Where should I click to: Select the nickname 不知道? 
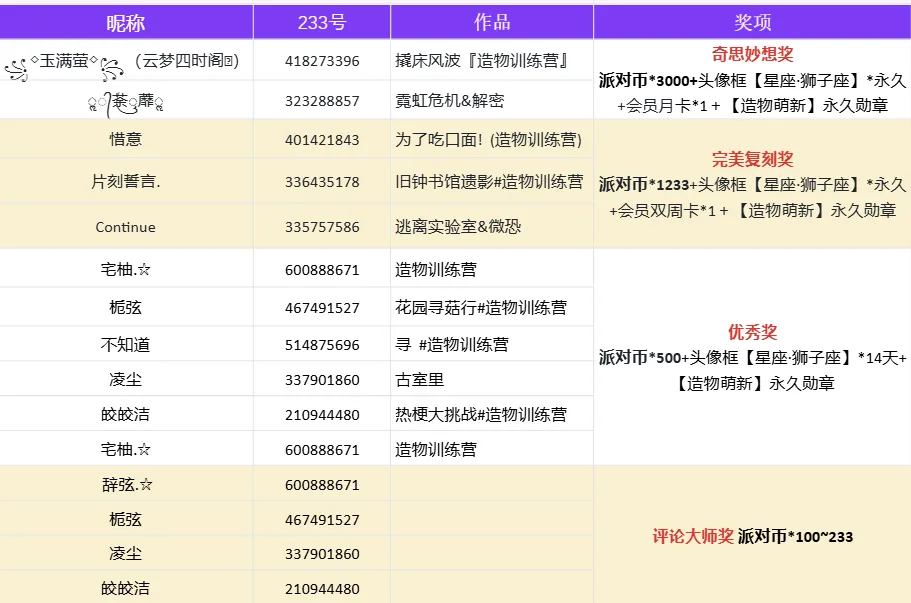tap(125, 345)
